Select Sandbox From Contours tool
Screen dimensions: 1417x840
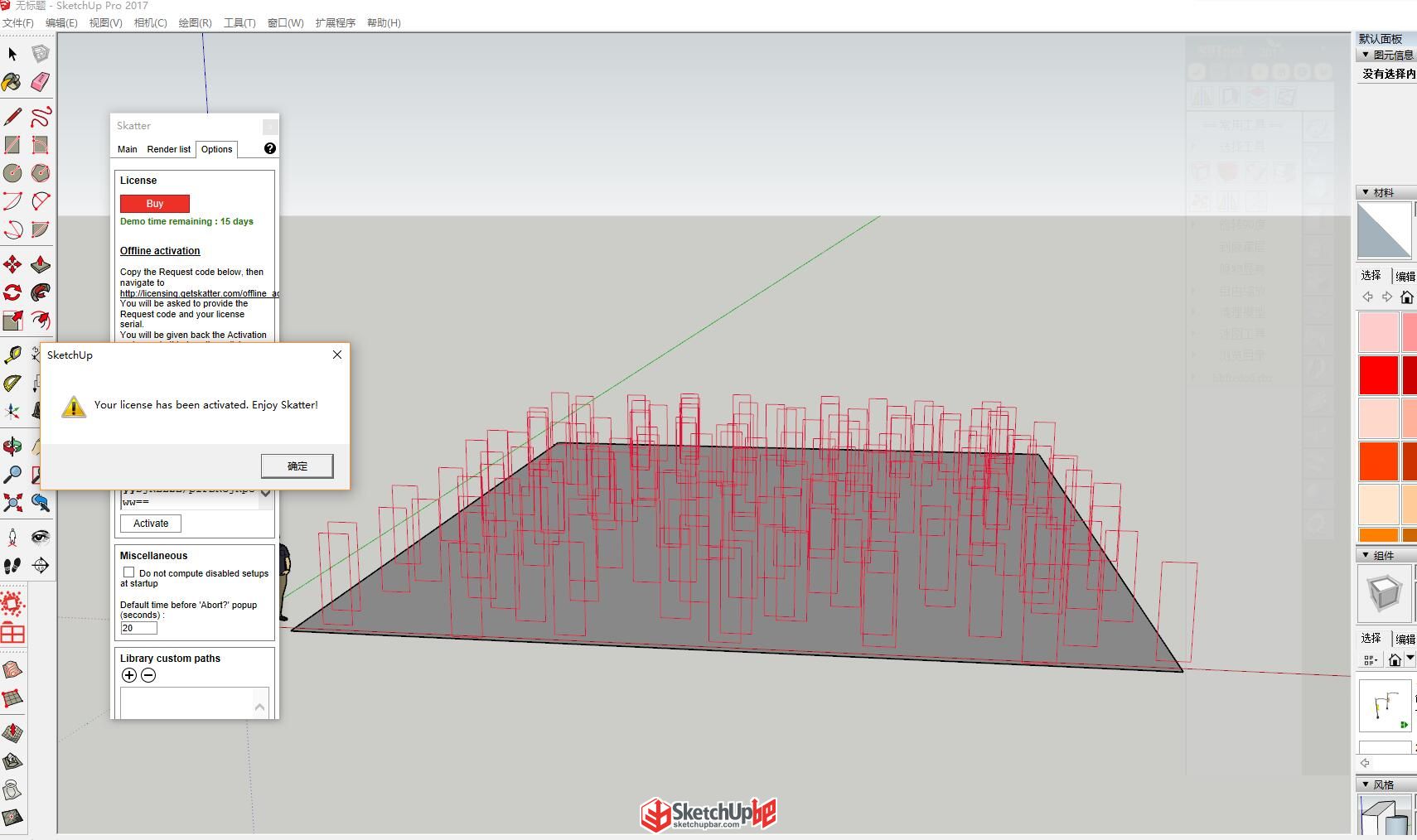click(x=12, y=670)
